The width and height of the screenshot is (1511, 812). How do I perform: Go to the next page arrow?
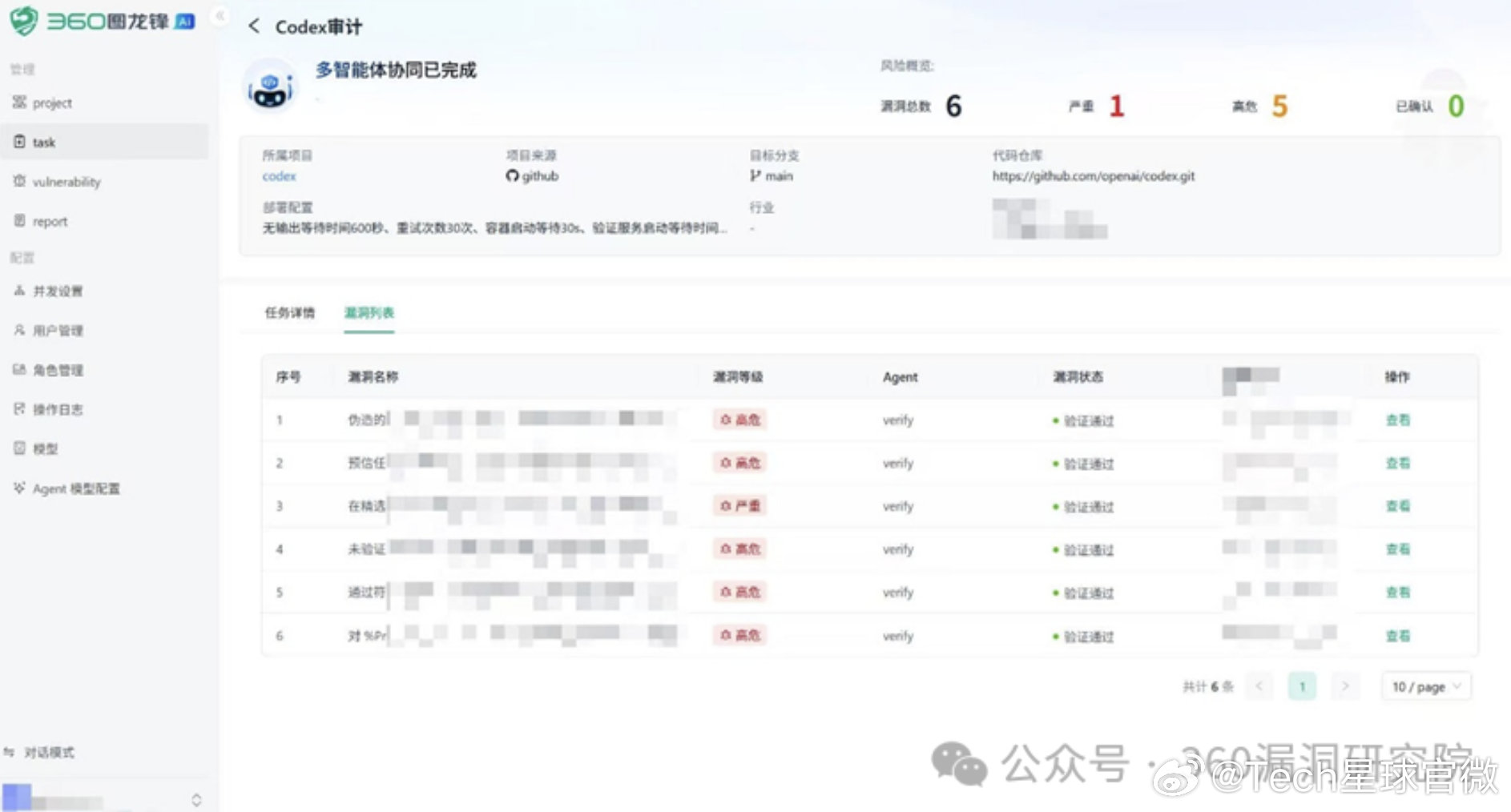1345,686
